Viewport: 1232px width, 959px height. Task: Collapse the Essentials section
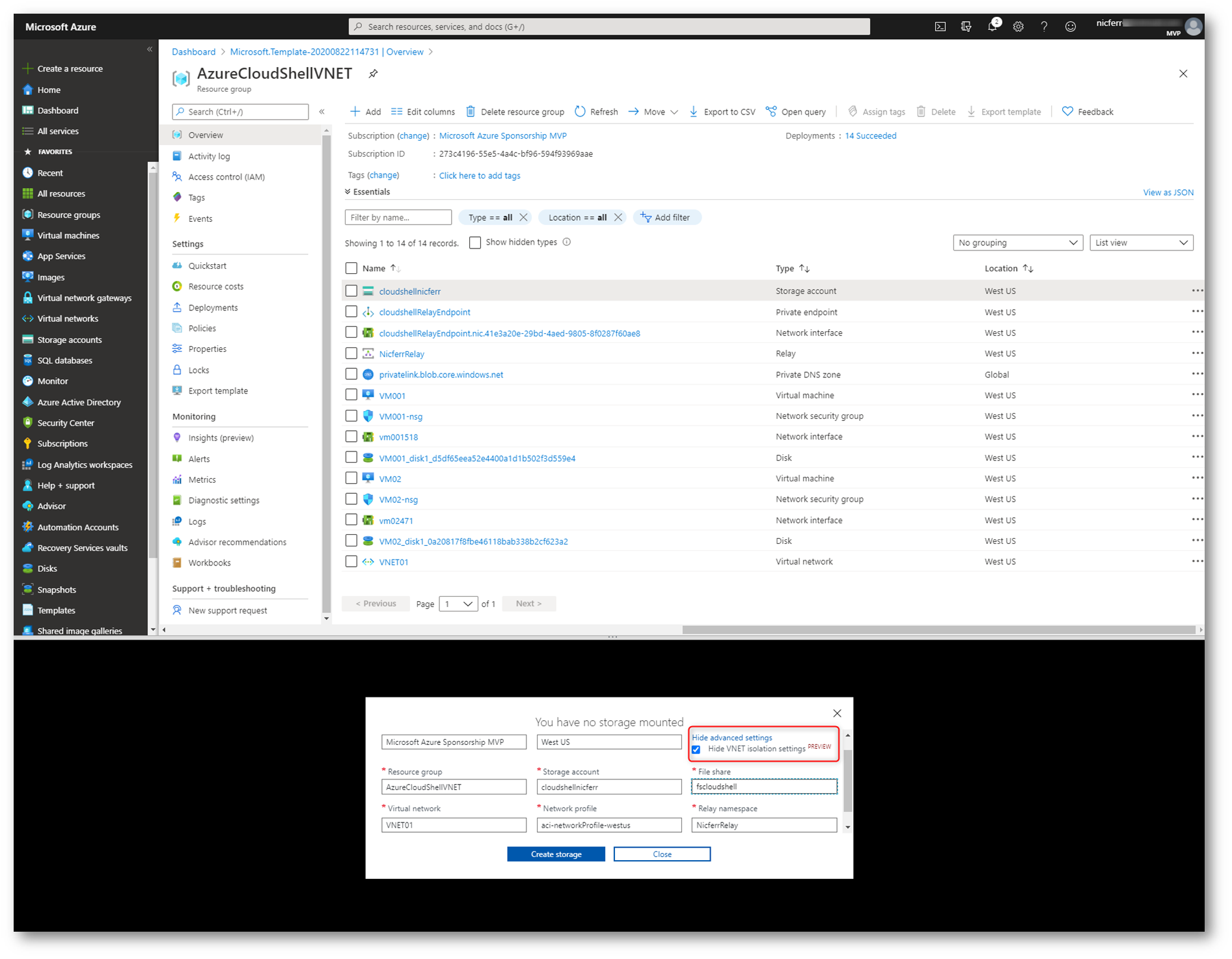368,192
